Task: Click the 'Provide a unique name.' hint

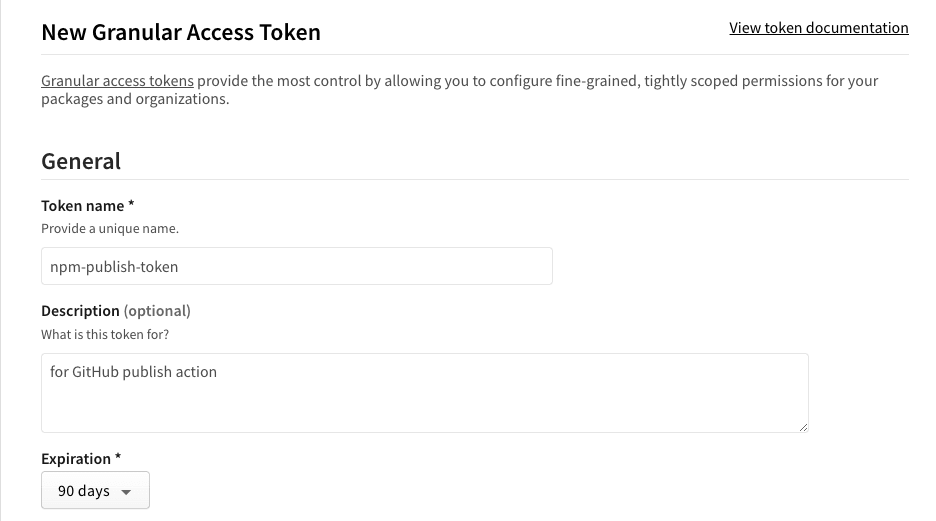Action: pos(110,229)
